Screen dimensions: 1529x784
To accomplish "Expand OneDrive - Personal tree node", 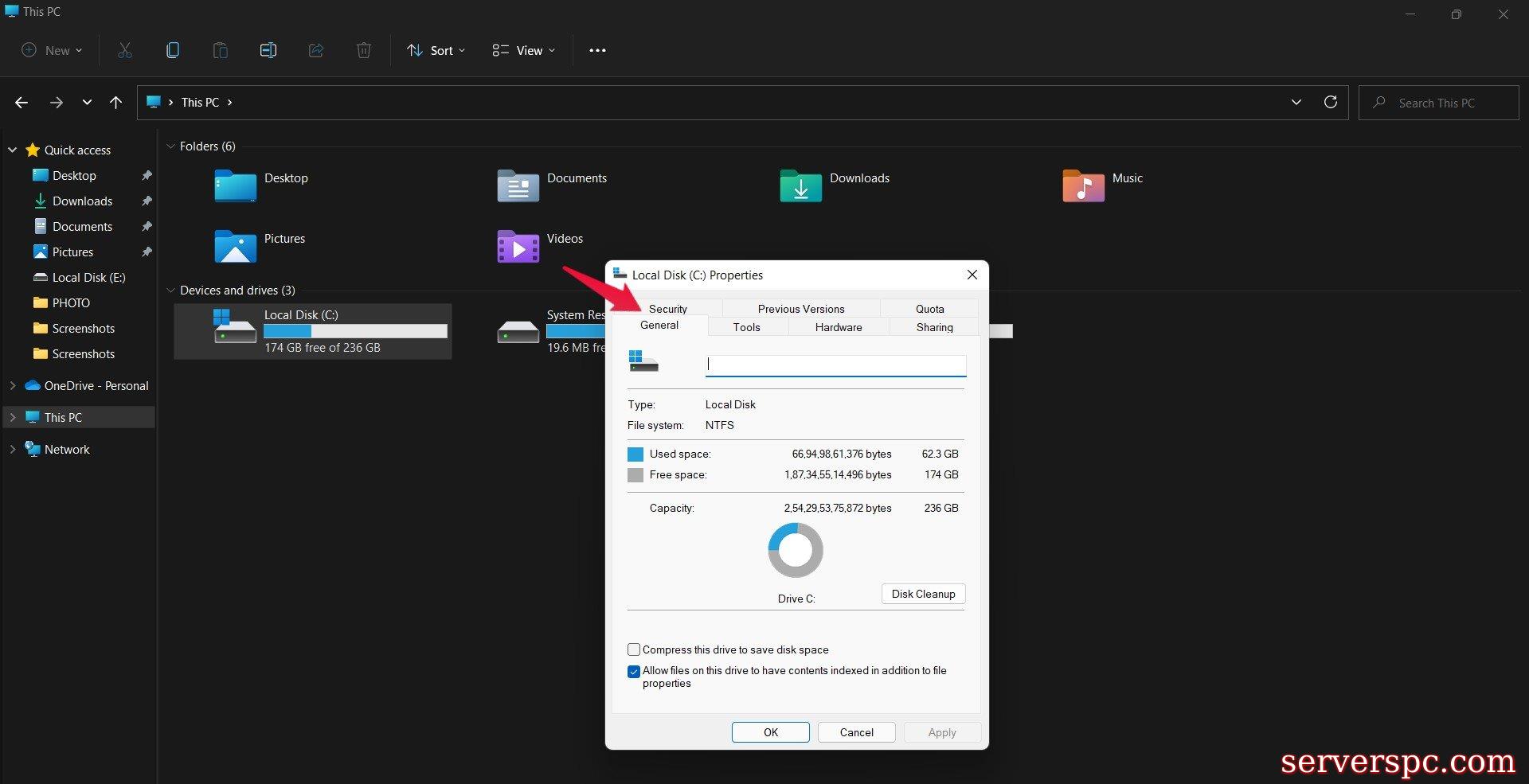I will click(x=13, y=385).
